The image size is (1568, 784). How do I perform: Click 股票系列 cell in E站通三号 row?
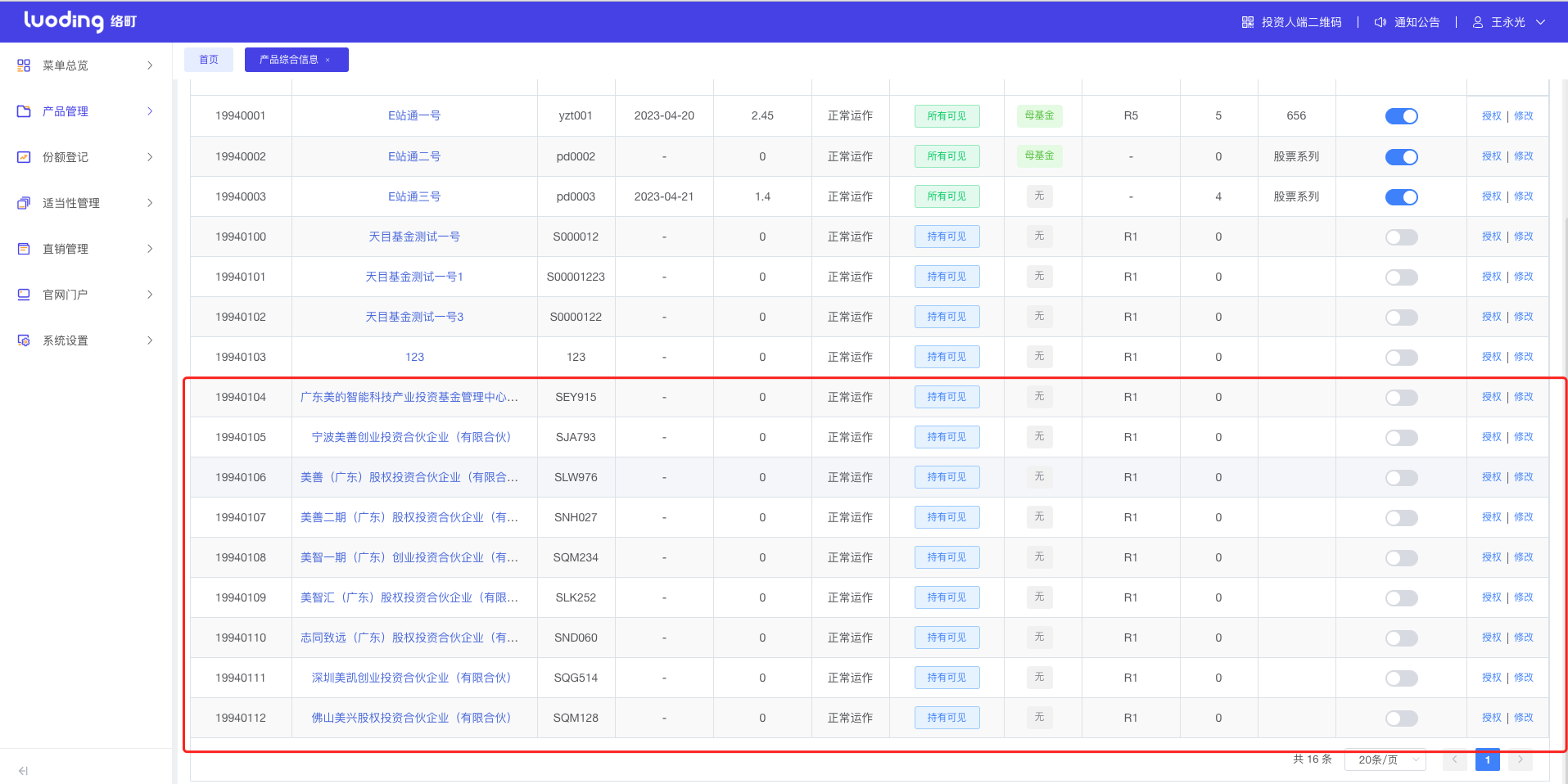click(1296, 196)
